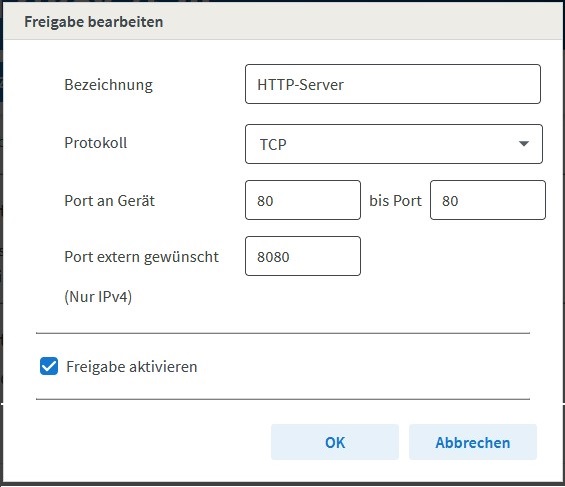Screen dimensions: 565x487
Task: Click the (Nur IPv4) note
Action: (x=98, y=297)
